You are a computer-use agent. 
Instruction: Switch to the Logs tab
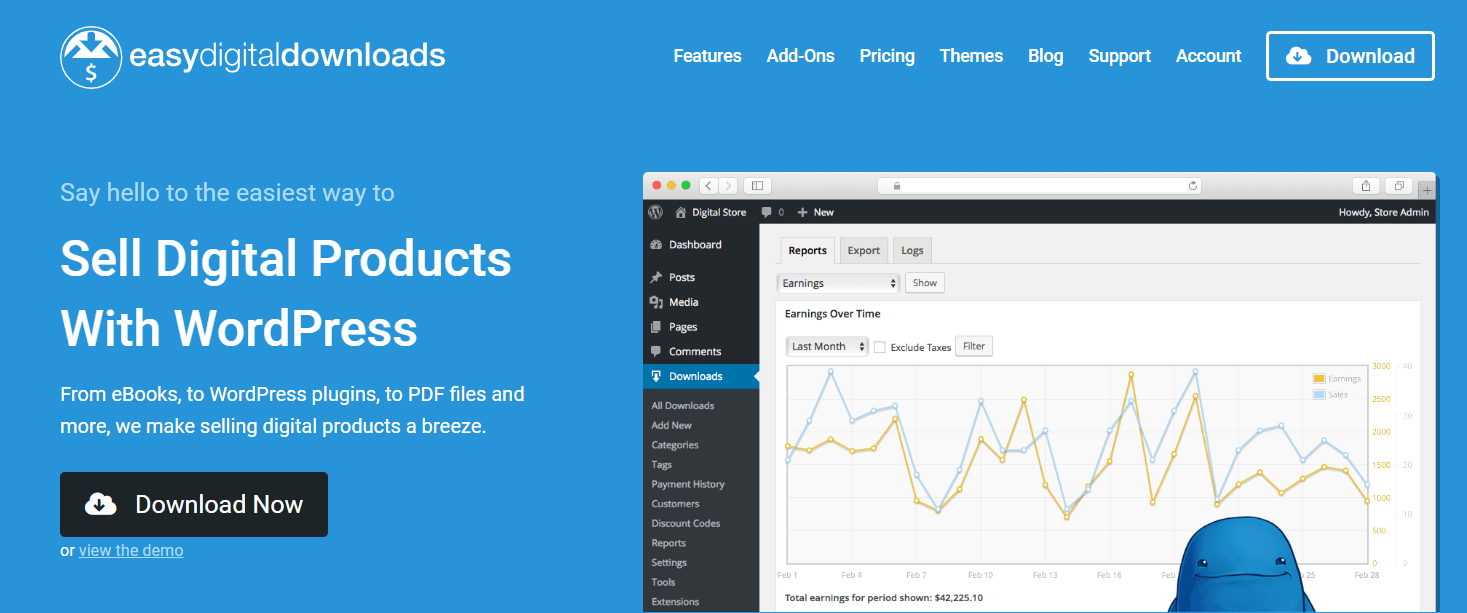pos(912,250)
